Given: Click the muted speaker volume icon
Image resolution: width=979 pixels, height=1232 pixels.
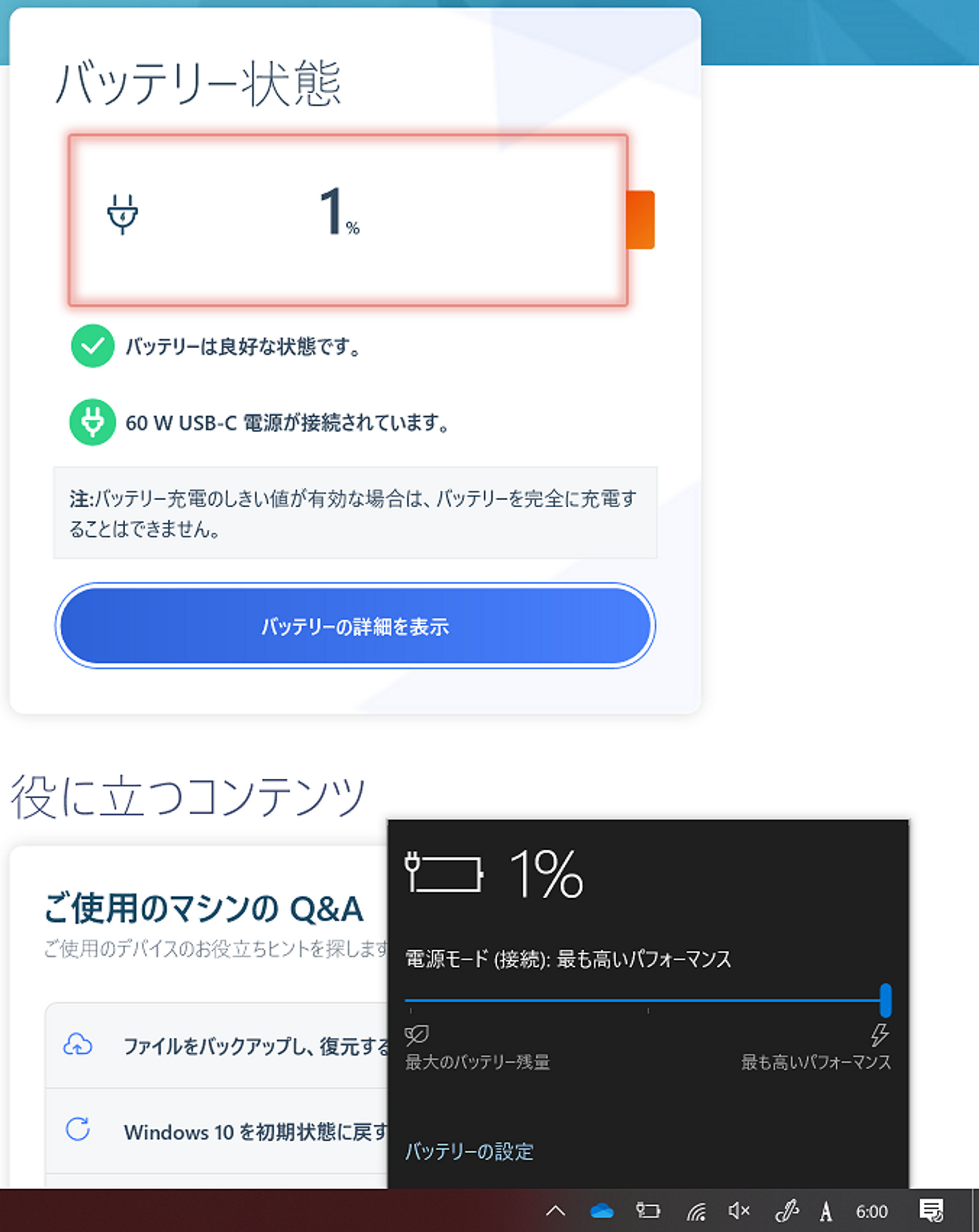Looking at the screenshot, I should (x=739, y=1211).
